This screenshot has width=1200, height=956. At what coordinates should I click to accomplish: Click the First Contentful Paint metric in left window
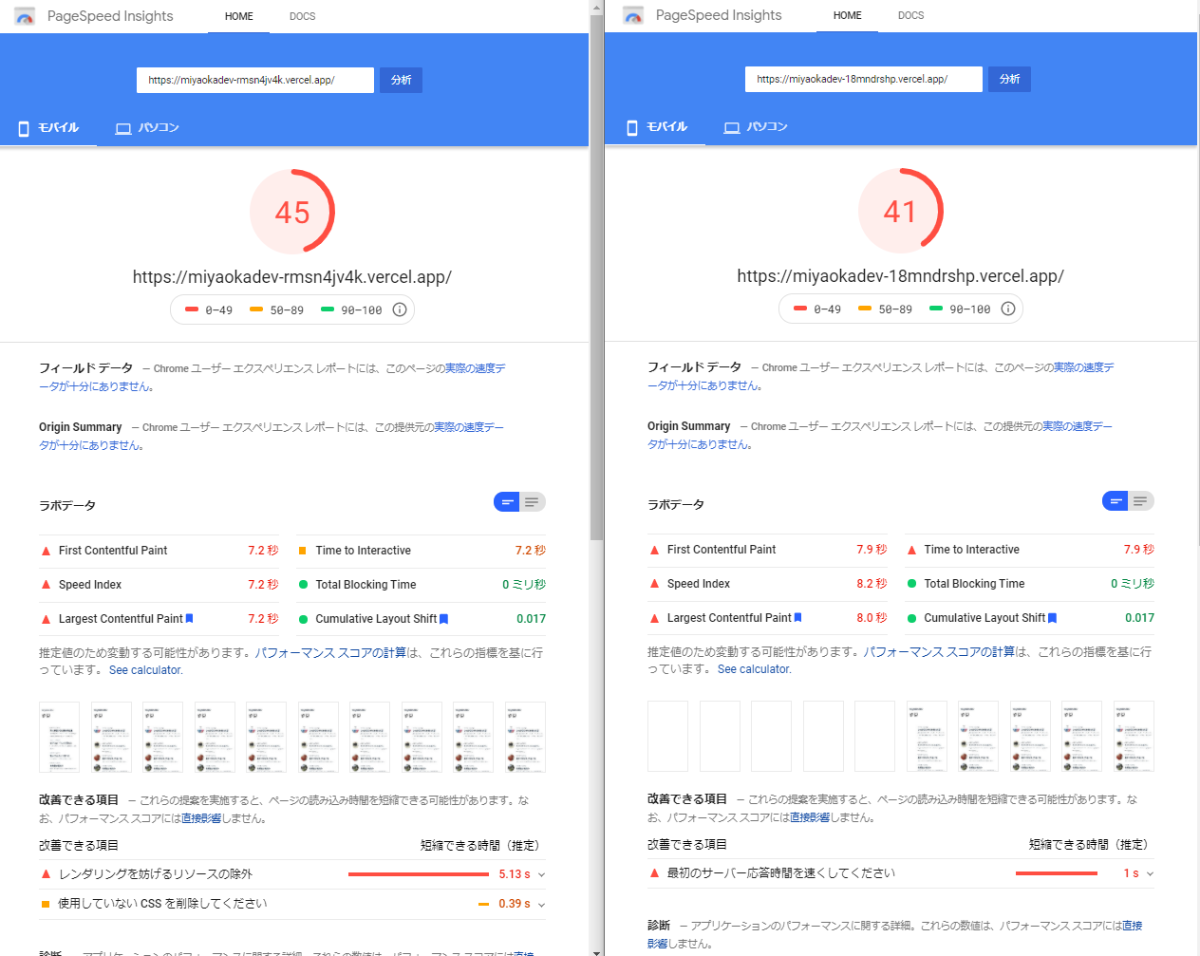[x=159, y=551]
